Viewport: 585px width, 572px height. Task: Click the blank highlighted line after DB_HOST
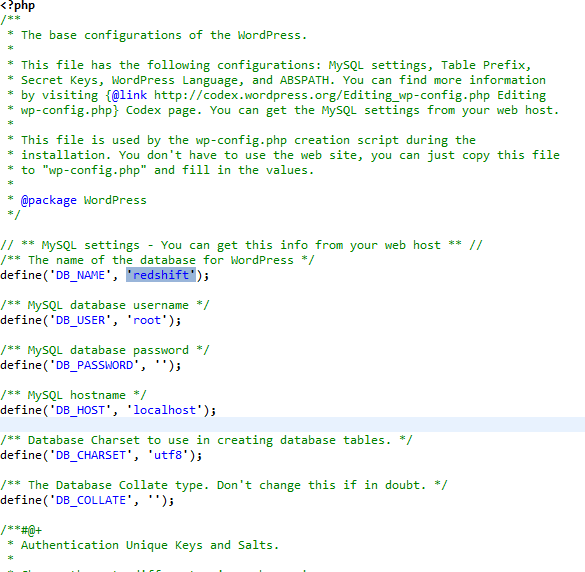[292, 425]
